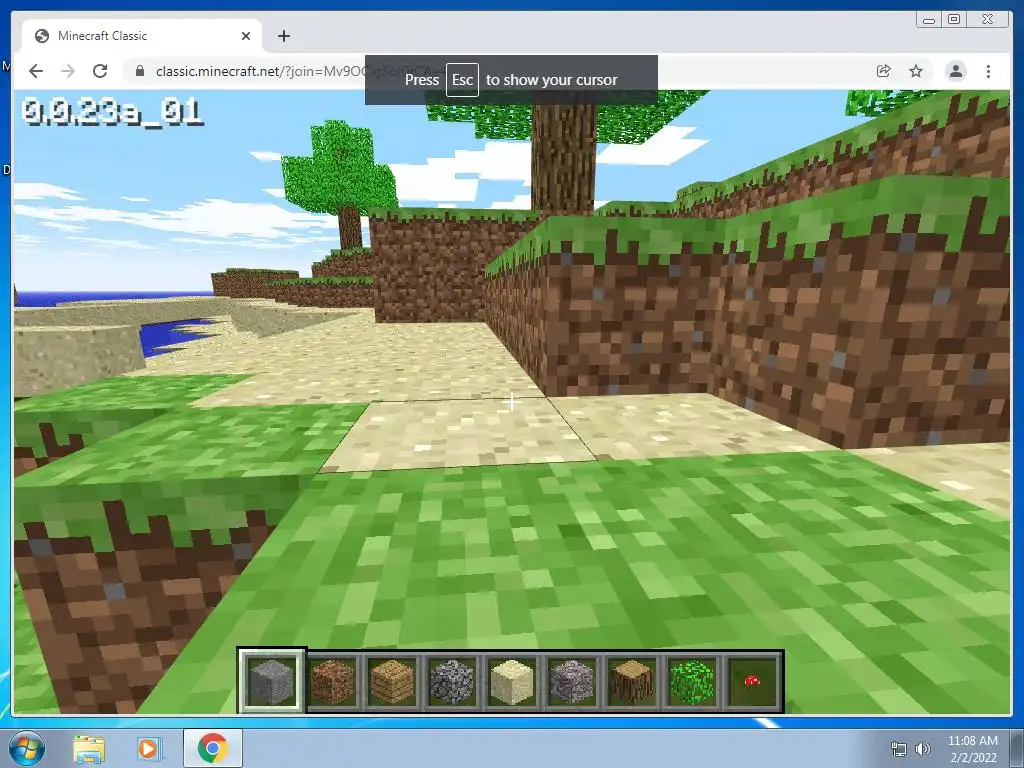
Task: Select the cobblestone block in the hotbar
Action: tap(452, 681)
